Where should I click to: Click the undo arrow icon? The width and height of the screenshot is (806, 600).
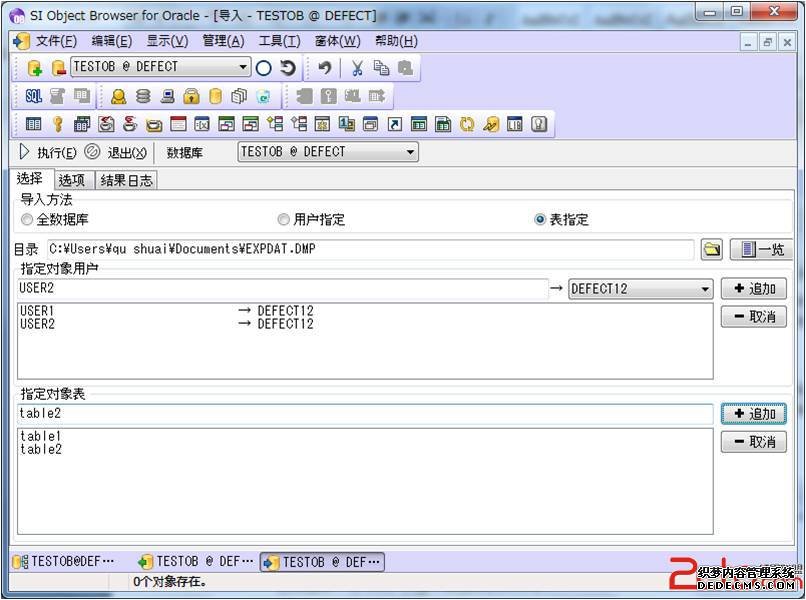coord(325,68)
